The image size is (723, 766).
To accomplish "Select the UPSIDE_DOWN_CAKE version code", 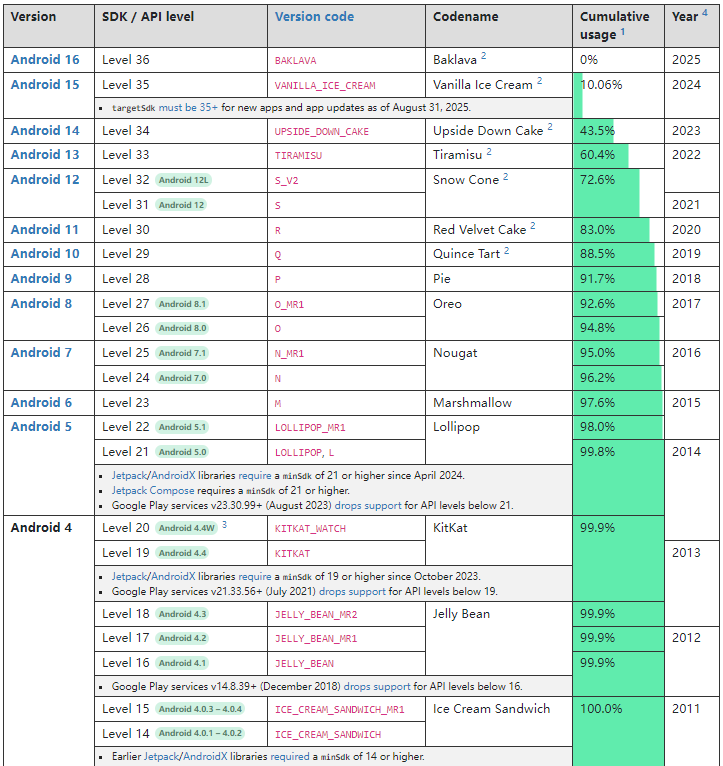I will click(x=321, y=131).
